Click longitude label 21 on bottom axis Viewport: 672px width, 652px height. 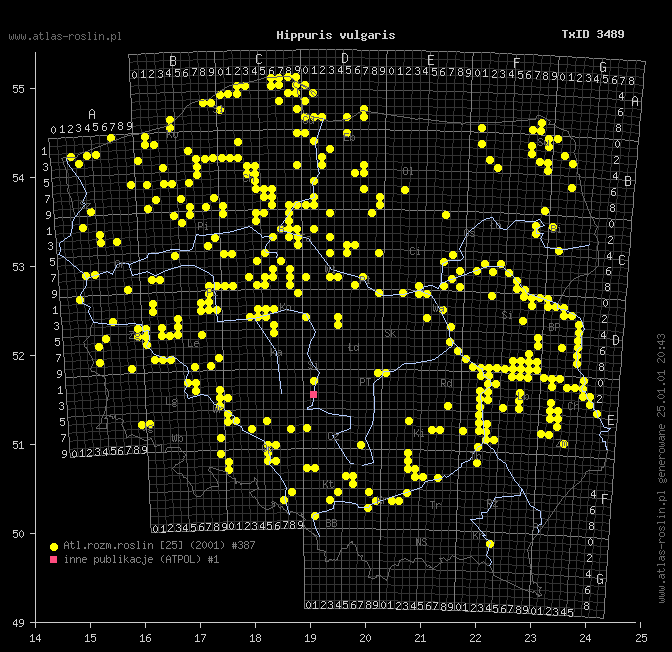tap(420, 638)
